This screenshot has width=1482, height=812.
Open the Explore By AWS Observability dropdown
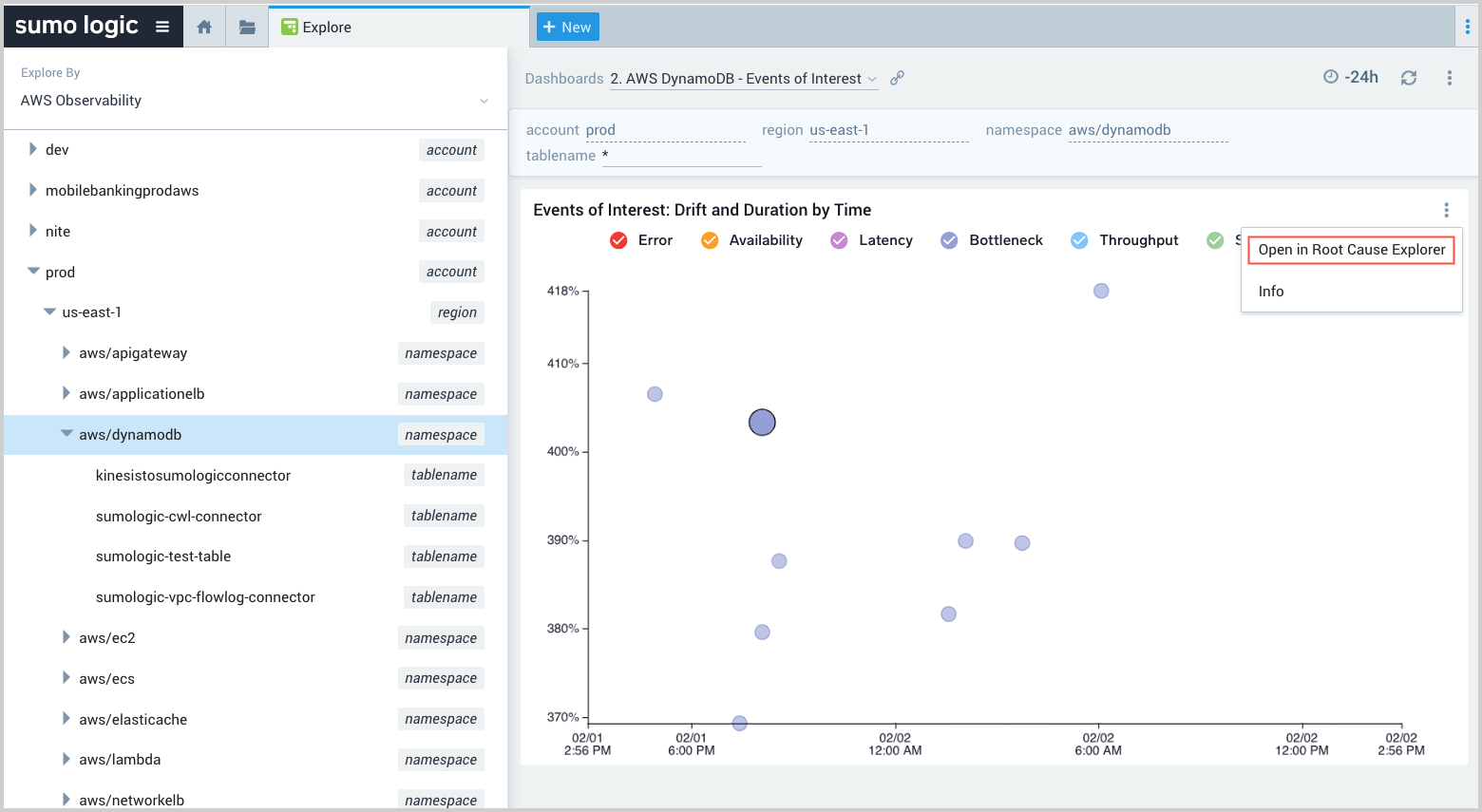click(x=255, y=101)
